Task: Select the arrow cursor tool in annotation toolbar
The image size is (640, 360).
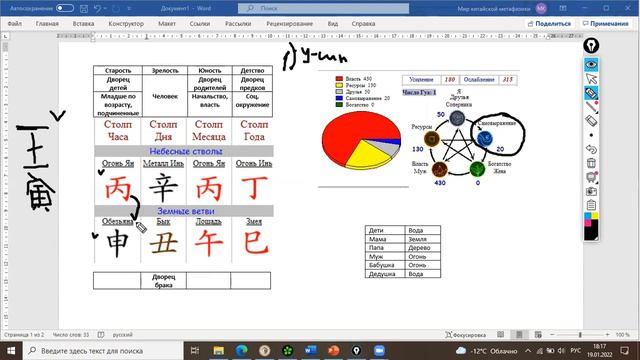Action: point(591,79)
